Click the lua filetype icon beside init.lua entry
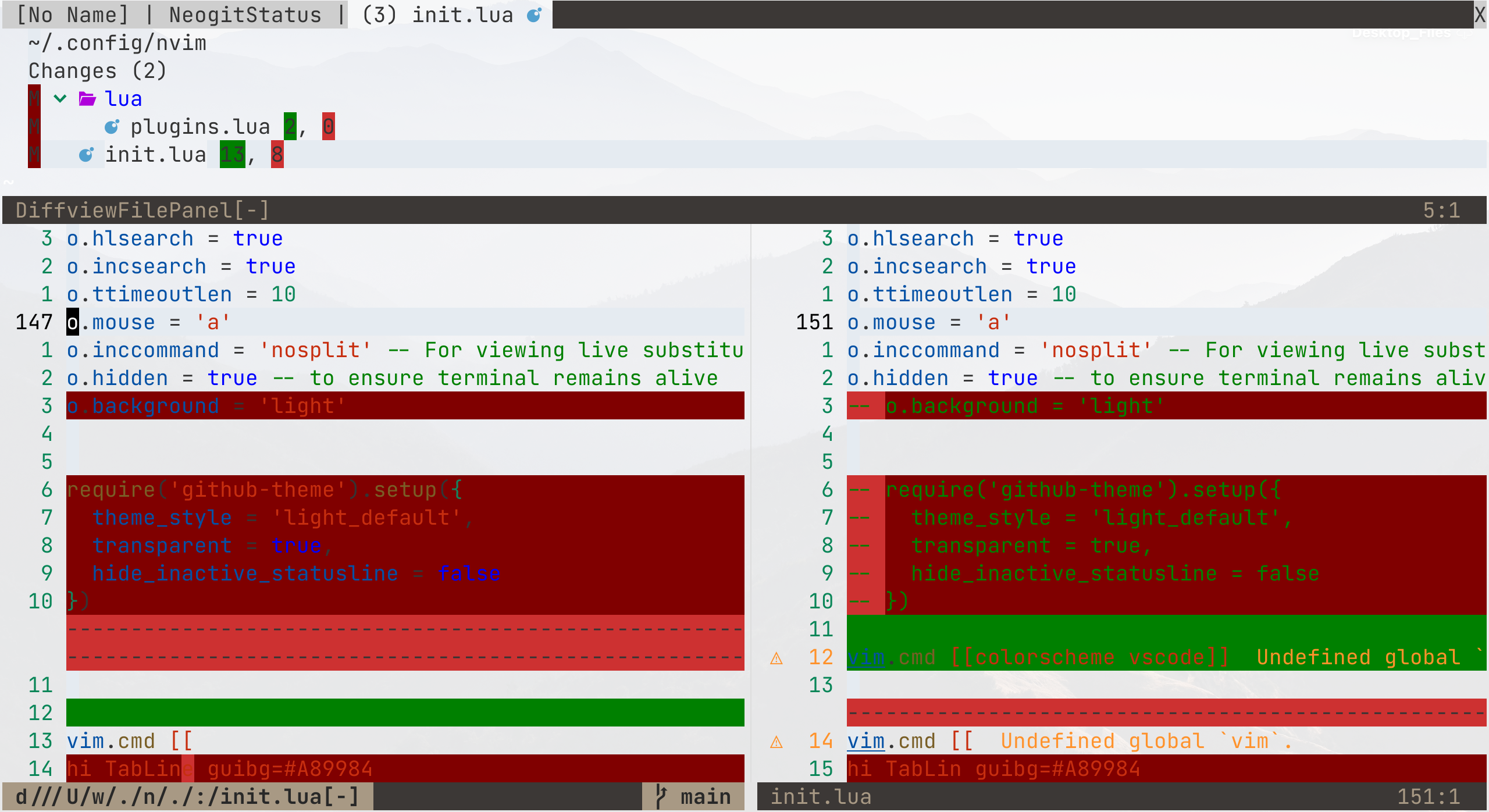Viewport: 1489px width, 812px height. click(86, 154)
